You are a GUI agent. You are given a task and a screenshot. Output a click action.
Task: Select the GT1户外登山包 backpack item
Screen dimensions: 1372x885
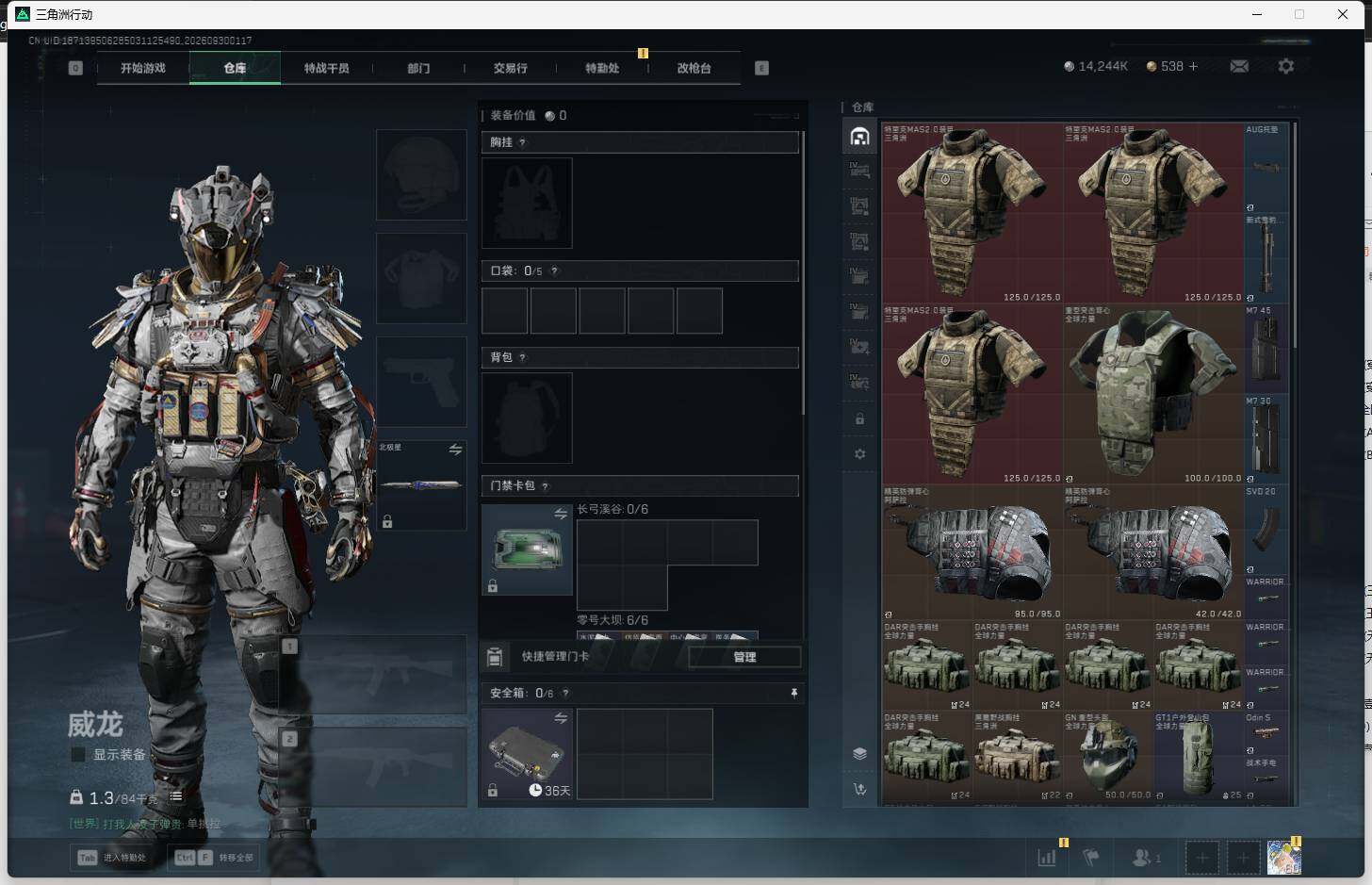(1199, 756)
